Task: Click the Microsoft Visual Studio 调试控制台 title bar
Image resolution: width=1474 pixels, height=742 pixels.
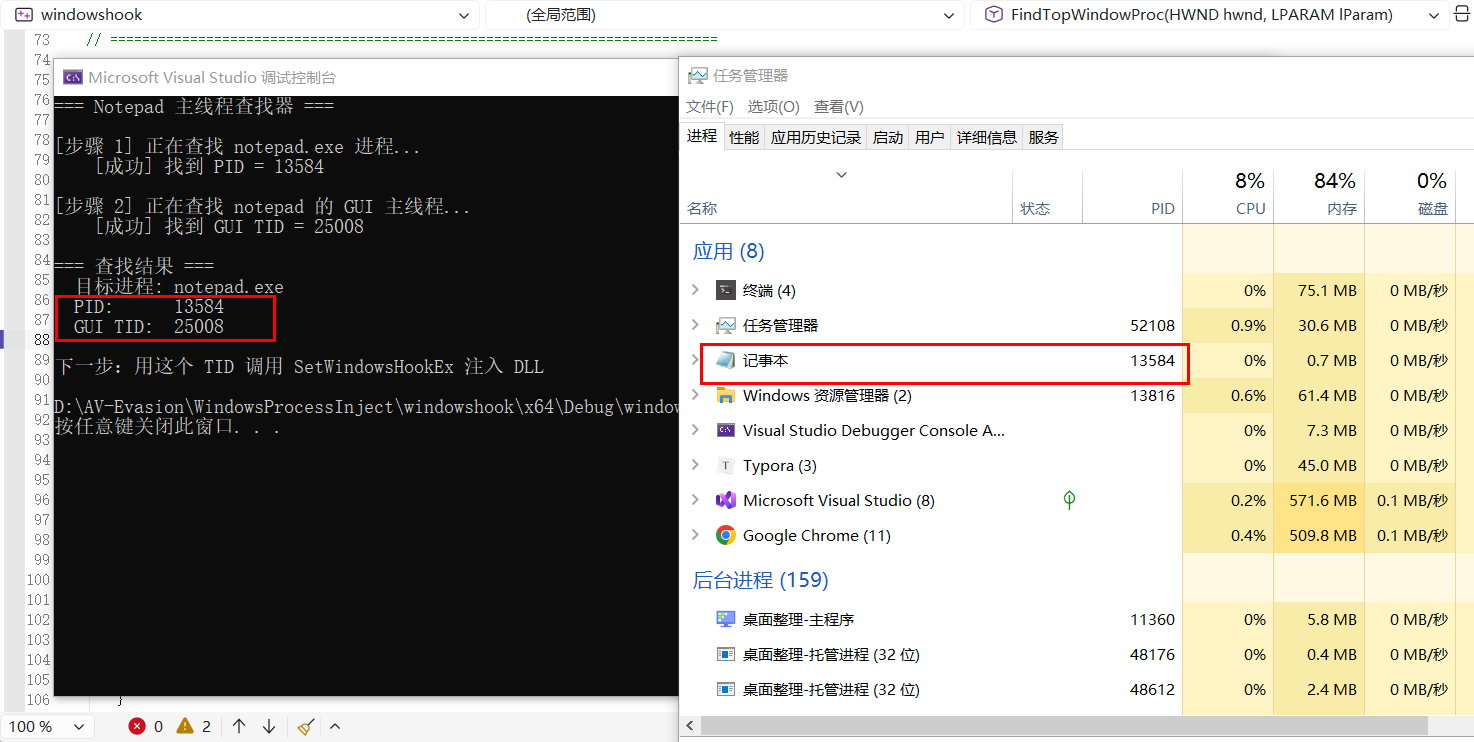Action: coord(366,77)
